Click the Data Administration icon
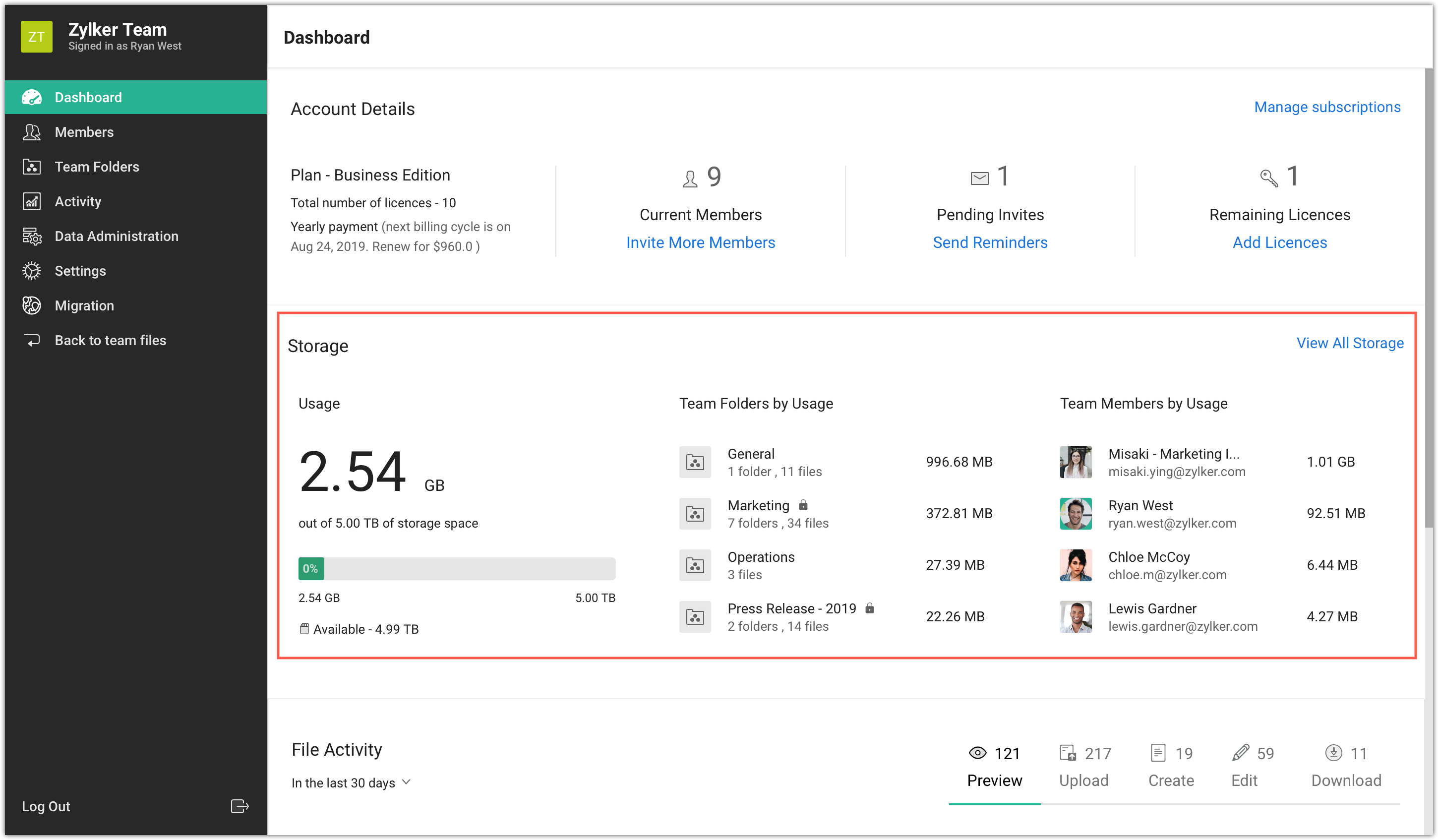The image size is (1438, 840). tap(31, 236)
